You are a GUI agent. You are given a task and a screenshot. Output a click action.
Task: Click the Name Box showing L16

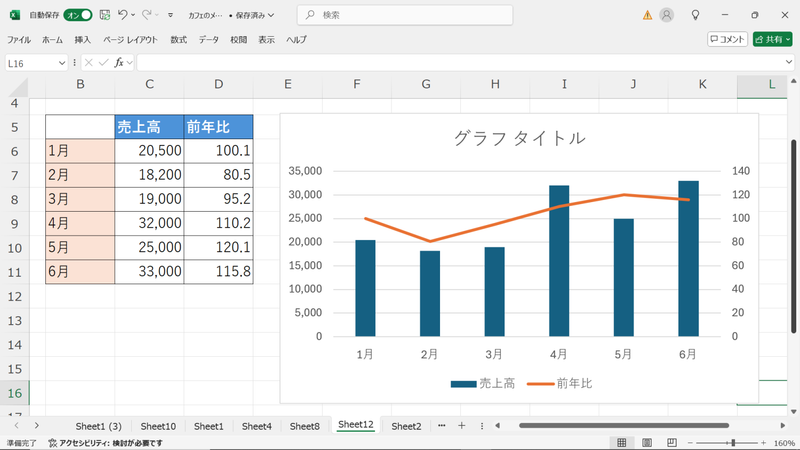coord(31,63)
